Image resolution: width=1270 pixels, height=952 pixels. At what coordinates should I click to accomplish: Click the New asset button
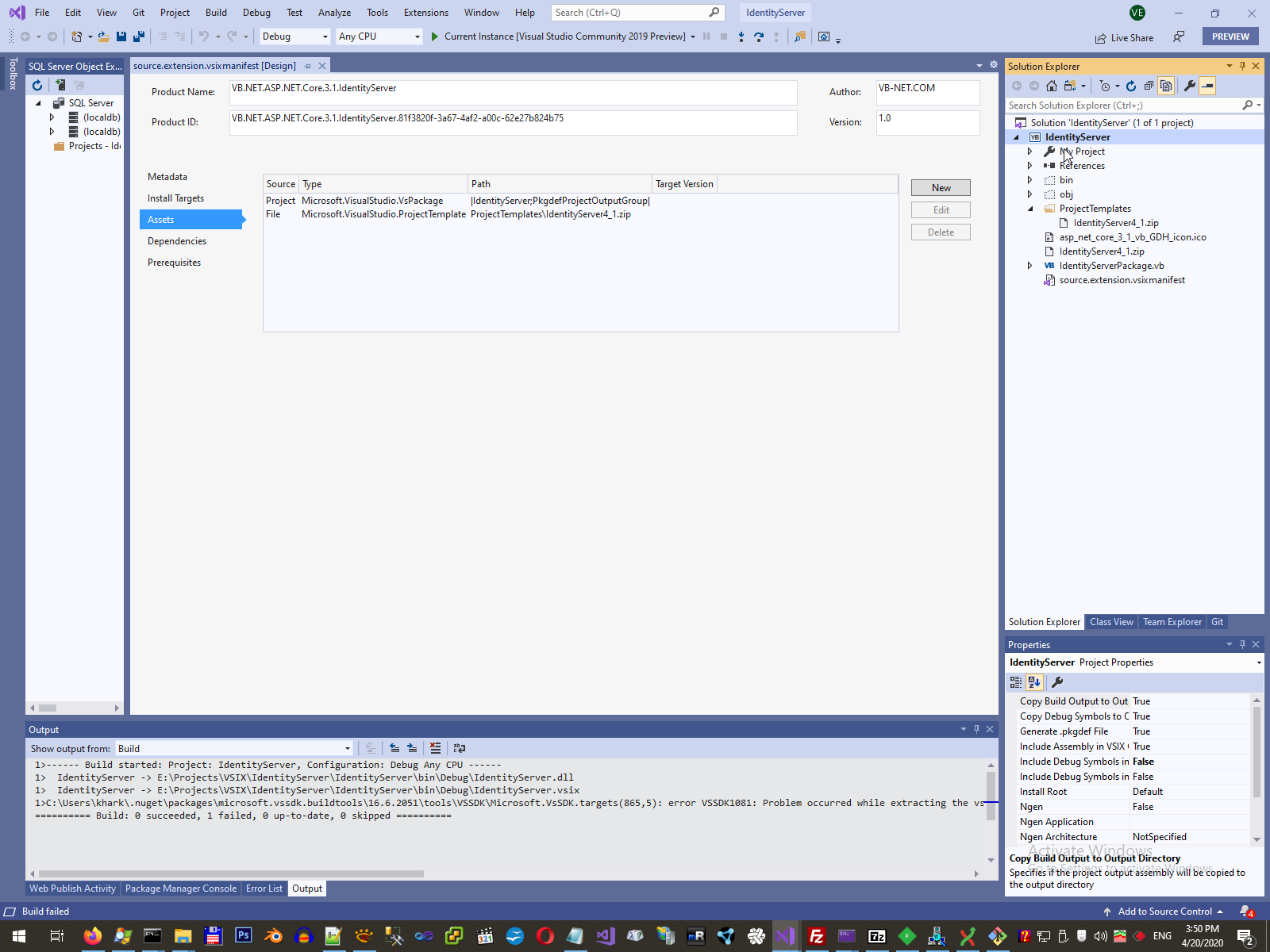(941, 188)
